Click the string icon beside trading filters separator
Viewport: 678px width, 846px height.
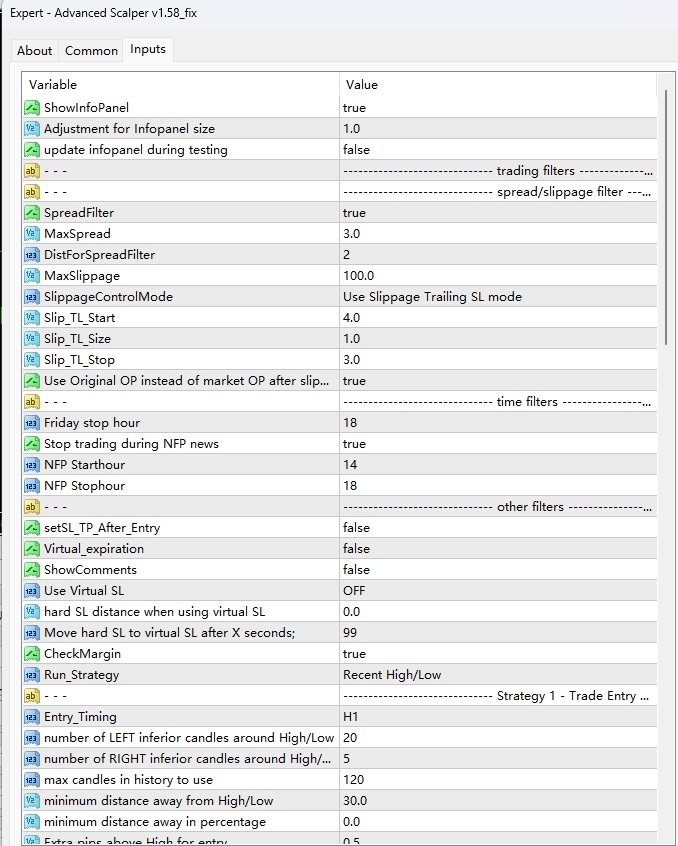point(32,170)
